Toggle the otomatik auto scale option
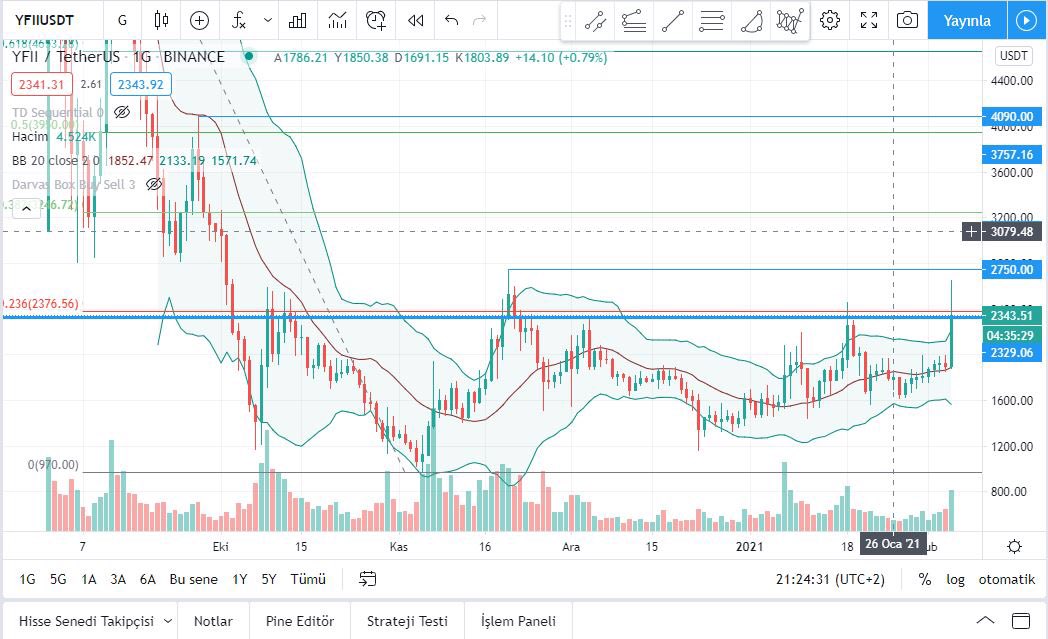 pyautogui.click(x=1007, y=579)
